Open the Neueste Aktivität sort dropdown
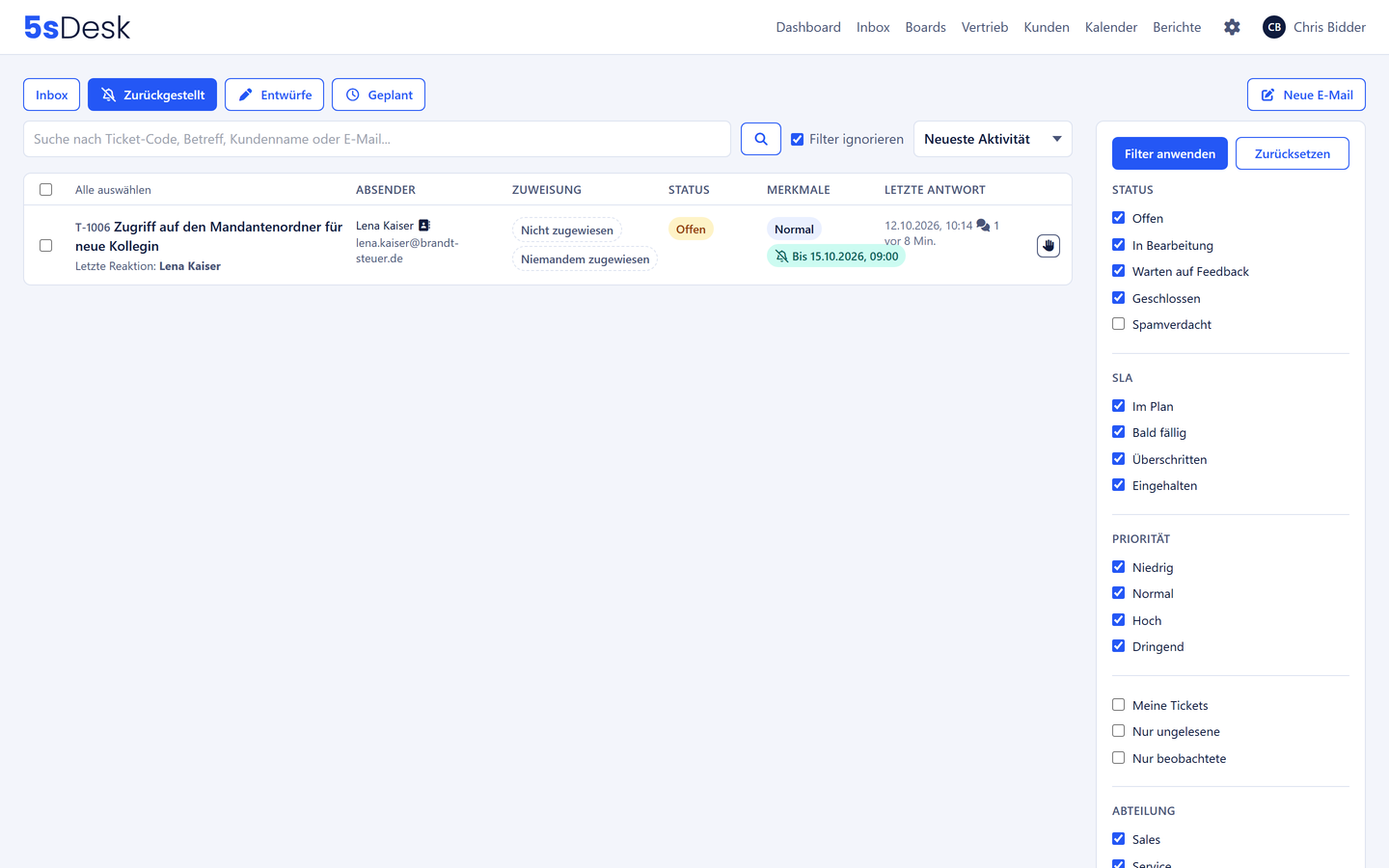 993,139
